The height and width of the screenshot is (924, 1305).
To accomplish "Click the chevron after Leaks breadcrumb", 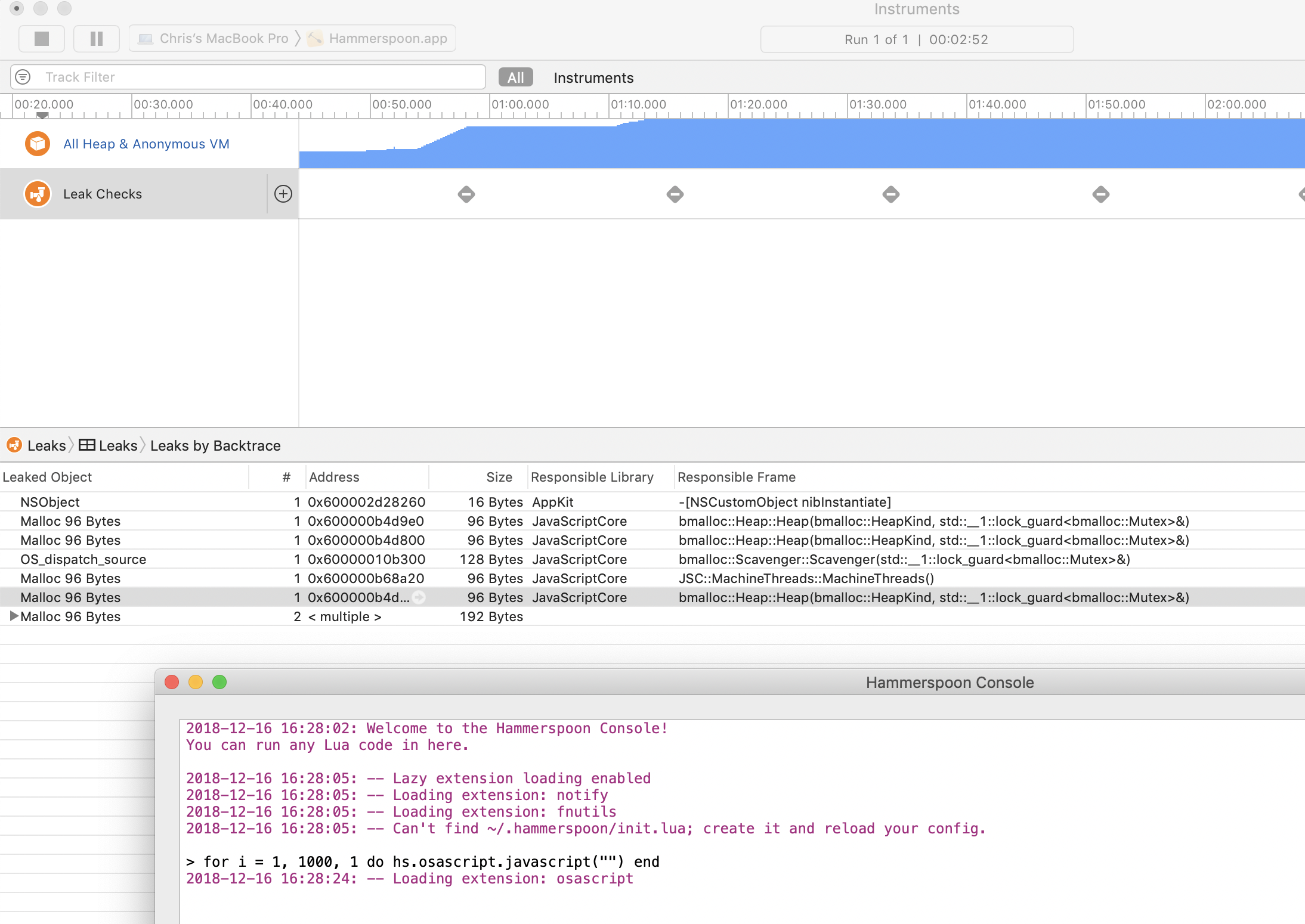I will (x=70, y=445).
